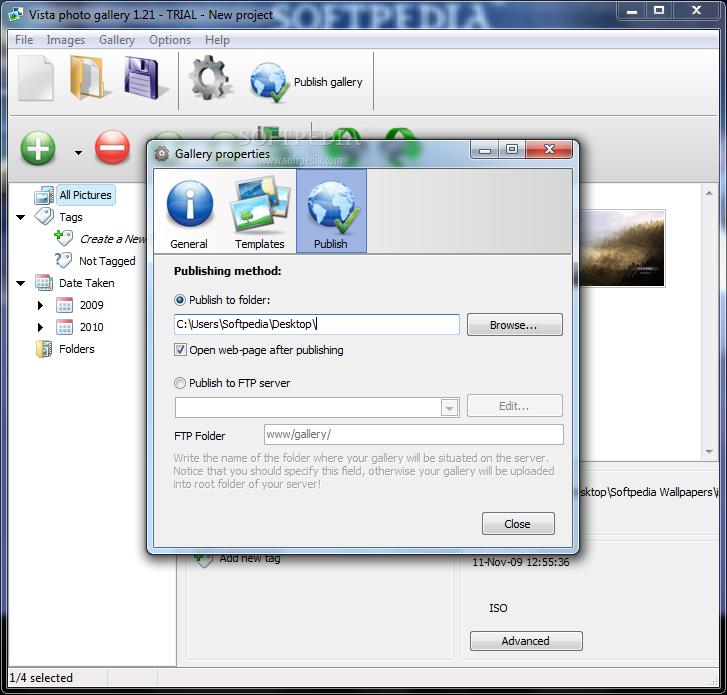Select Publish to folder radio button
The height and width of the screenshot is (695, 727).
[180, 300]
